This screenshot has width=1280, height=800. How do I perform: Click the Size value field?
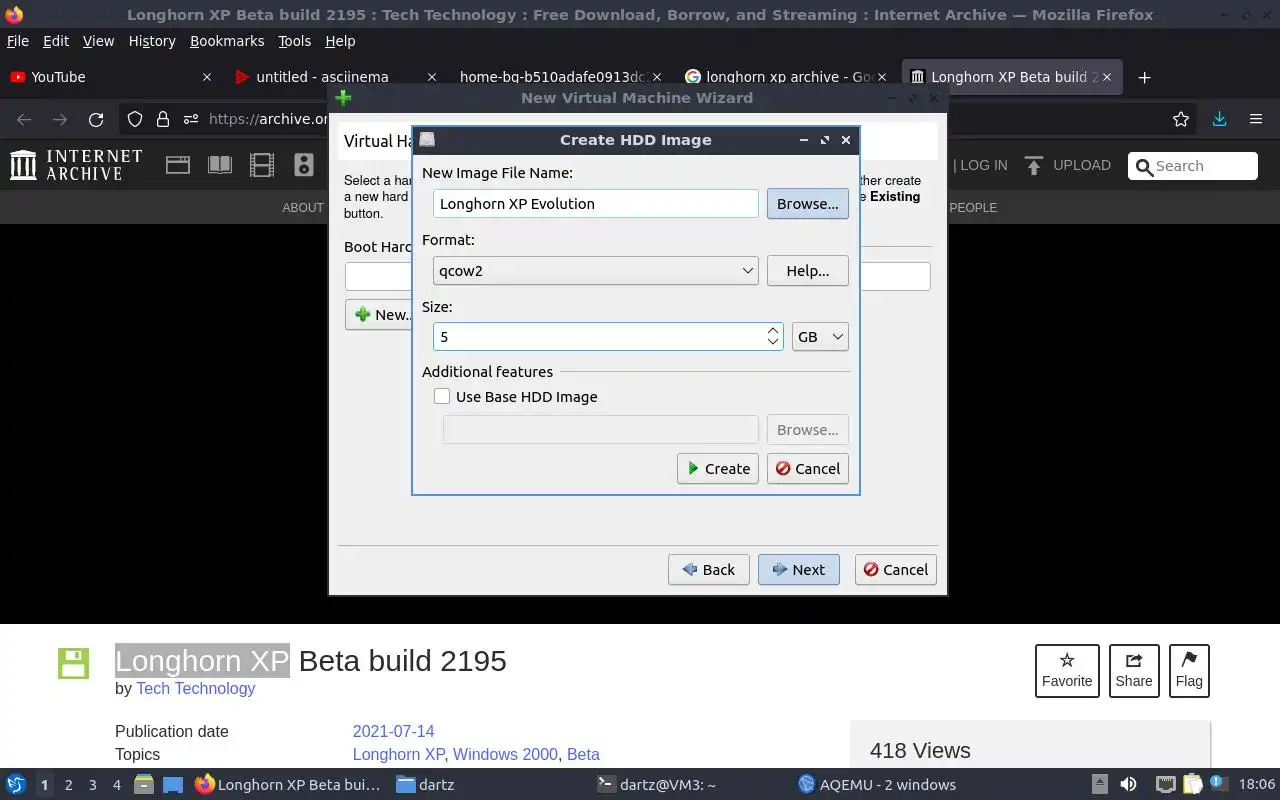[x=600, y=337]
